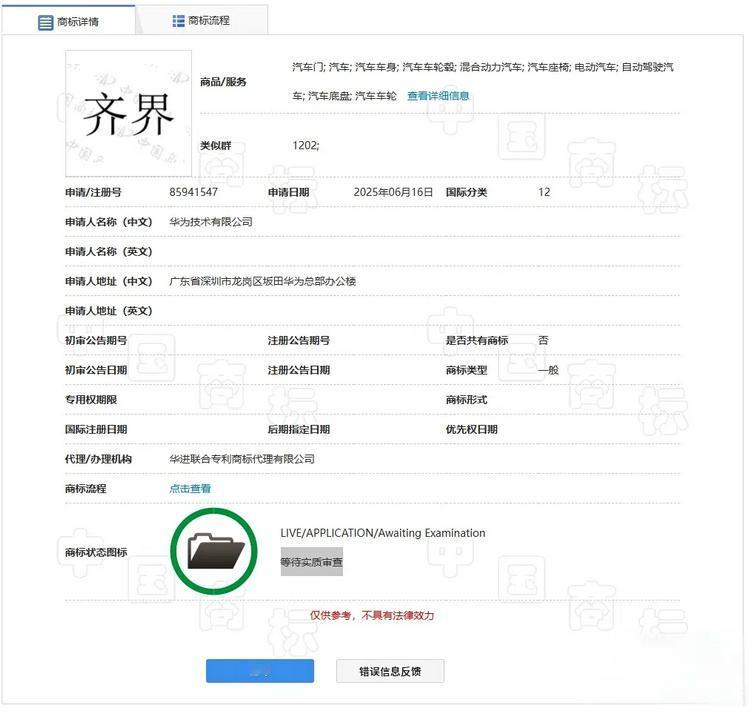
Task: Click the 后期指定日期 label
Action: pos(299,430)
